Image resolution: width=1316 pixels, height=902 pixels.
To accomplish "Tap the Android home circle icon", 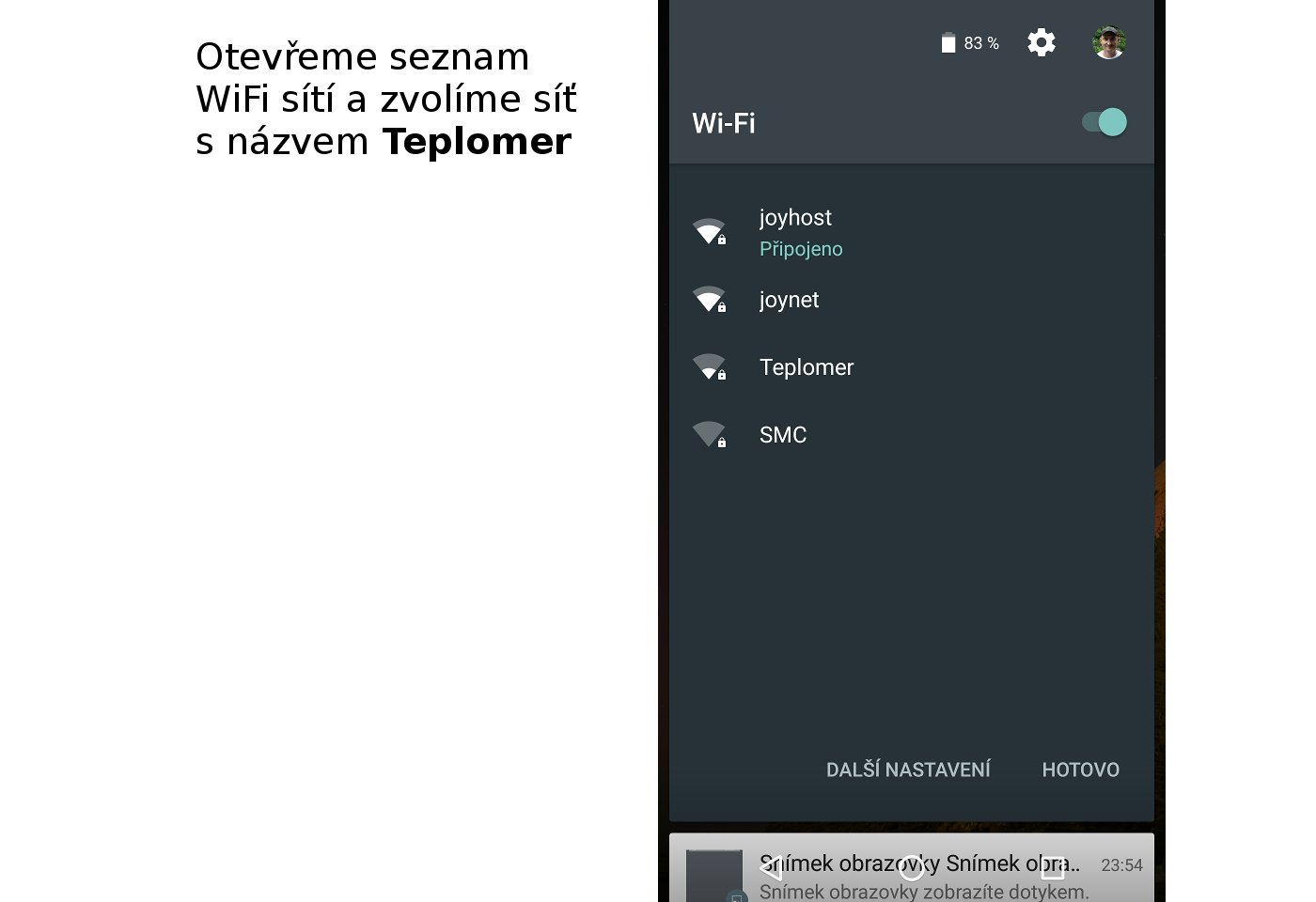I will pyautogui.click(x=912, y=867).
